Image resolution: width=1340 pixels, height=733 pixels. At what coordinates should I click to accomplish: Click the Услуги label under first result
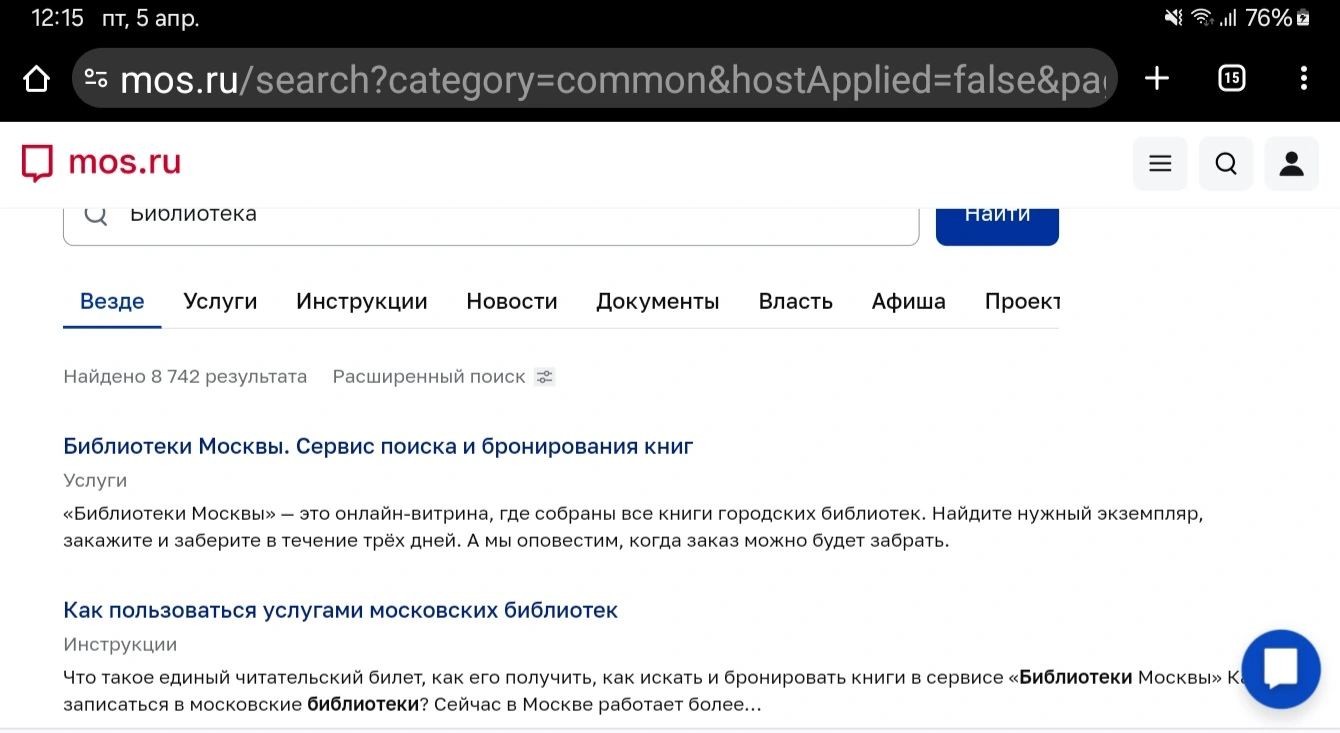[95, 481]
